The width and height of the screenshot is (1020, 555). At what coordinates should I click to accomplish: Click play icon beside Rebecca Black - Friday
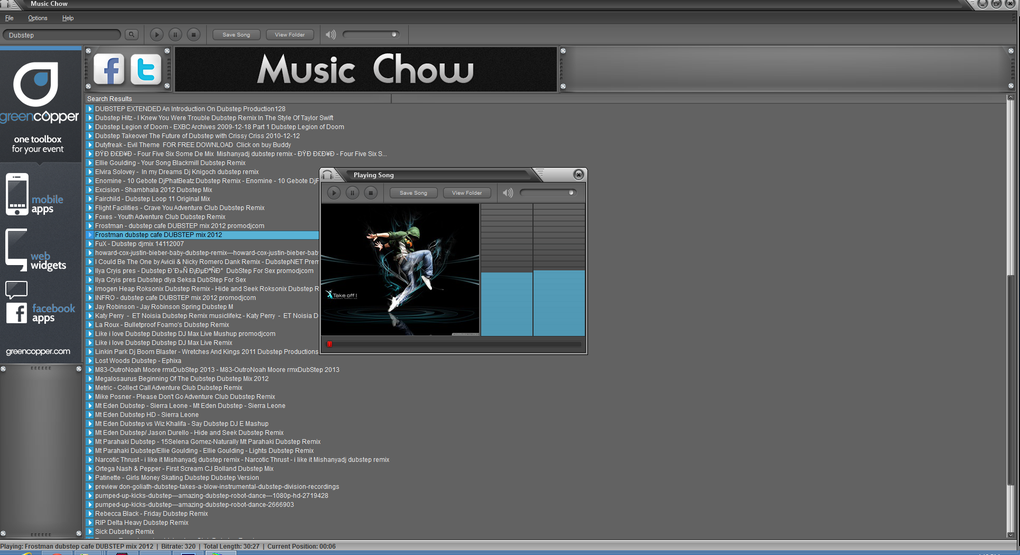tap(90, 514)
